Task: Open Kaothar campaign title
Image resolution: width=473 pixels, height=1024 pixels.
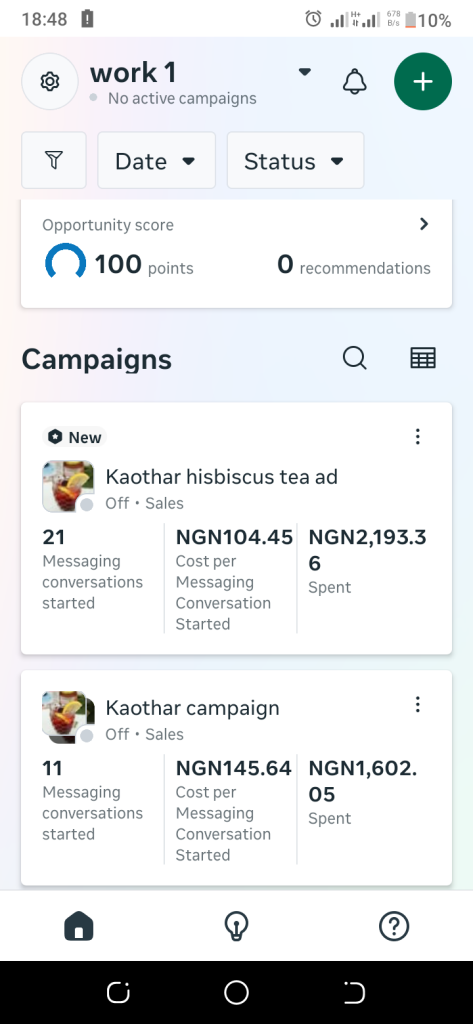Action: pyautogui.click(x=193, y=708)
